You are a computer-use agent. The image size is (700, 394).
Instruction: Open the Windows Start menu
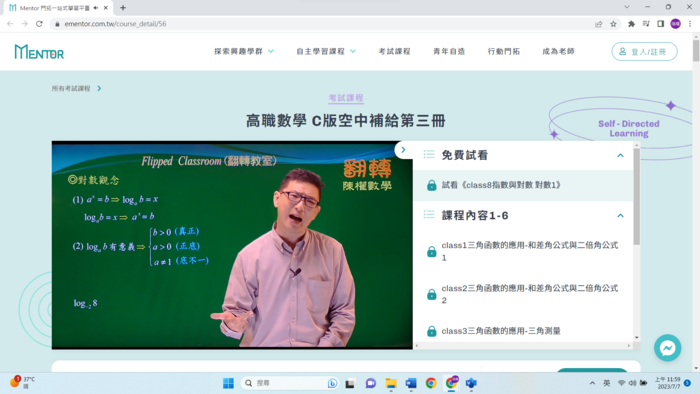pos(228,383)
